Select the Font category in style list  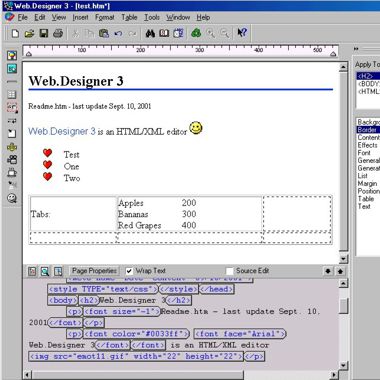coord(364,153)
